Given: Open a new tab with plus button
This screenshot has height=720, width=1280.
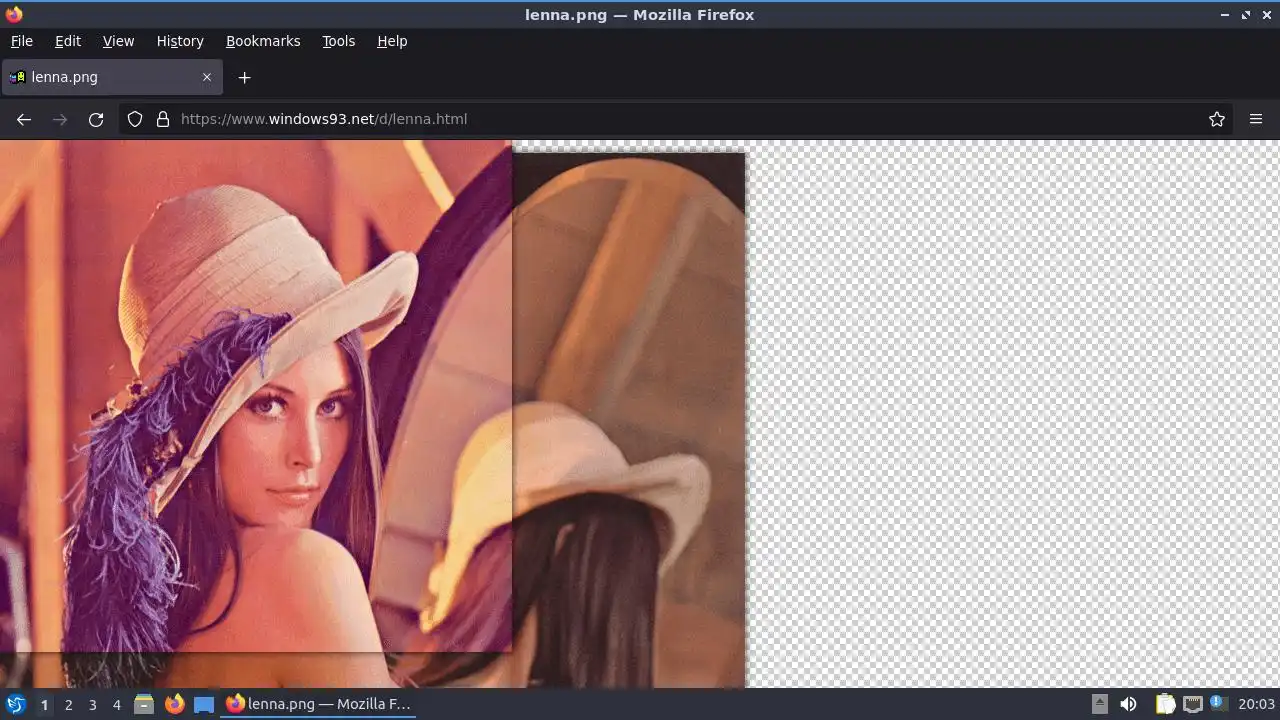Looking at the screenshot, I should click(x=244, y=77).
